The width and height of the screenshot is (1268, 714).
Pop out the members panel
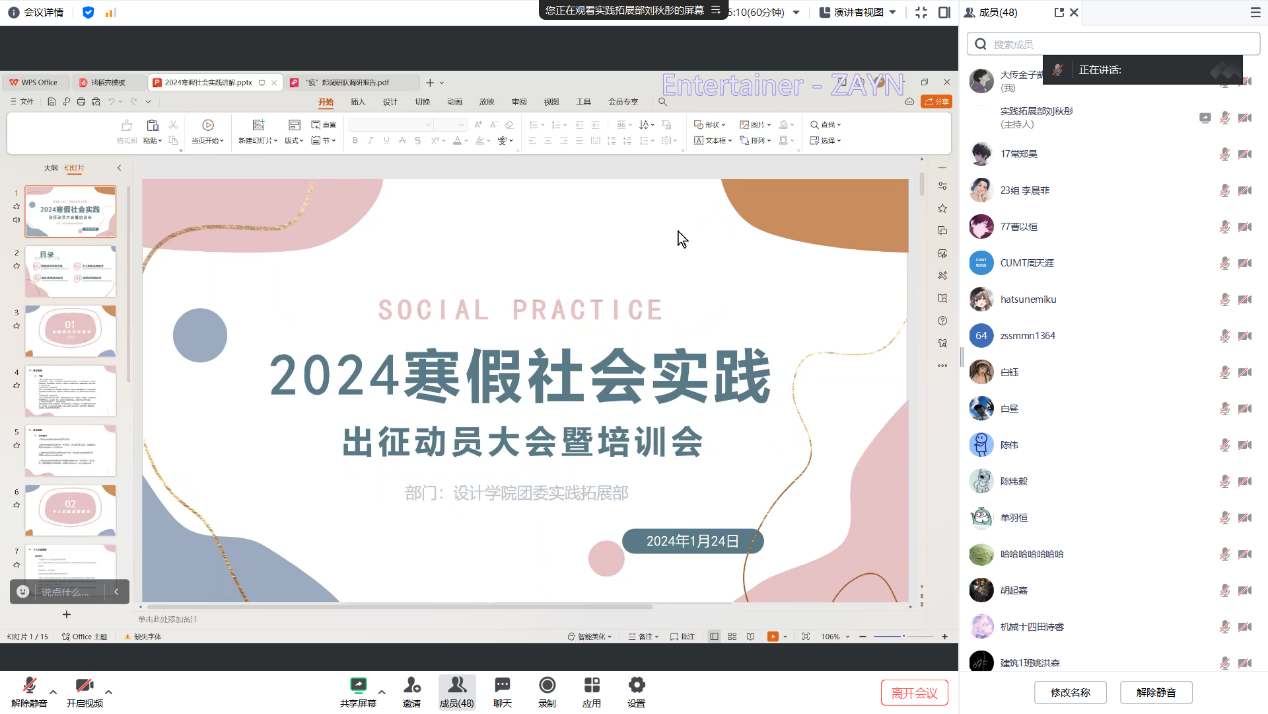(x=1059, y=12)
